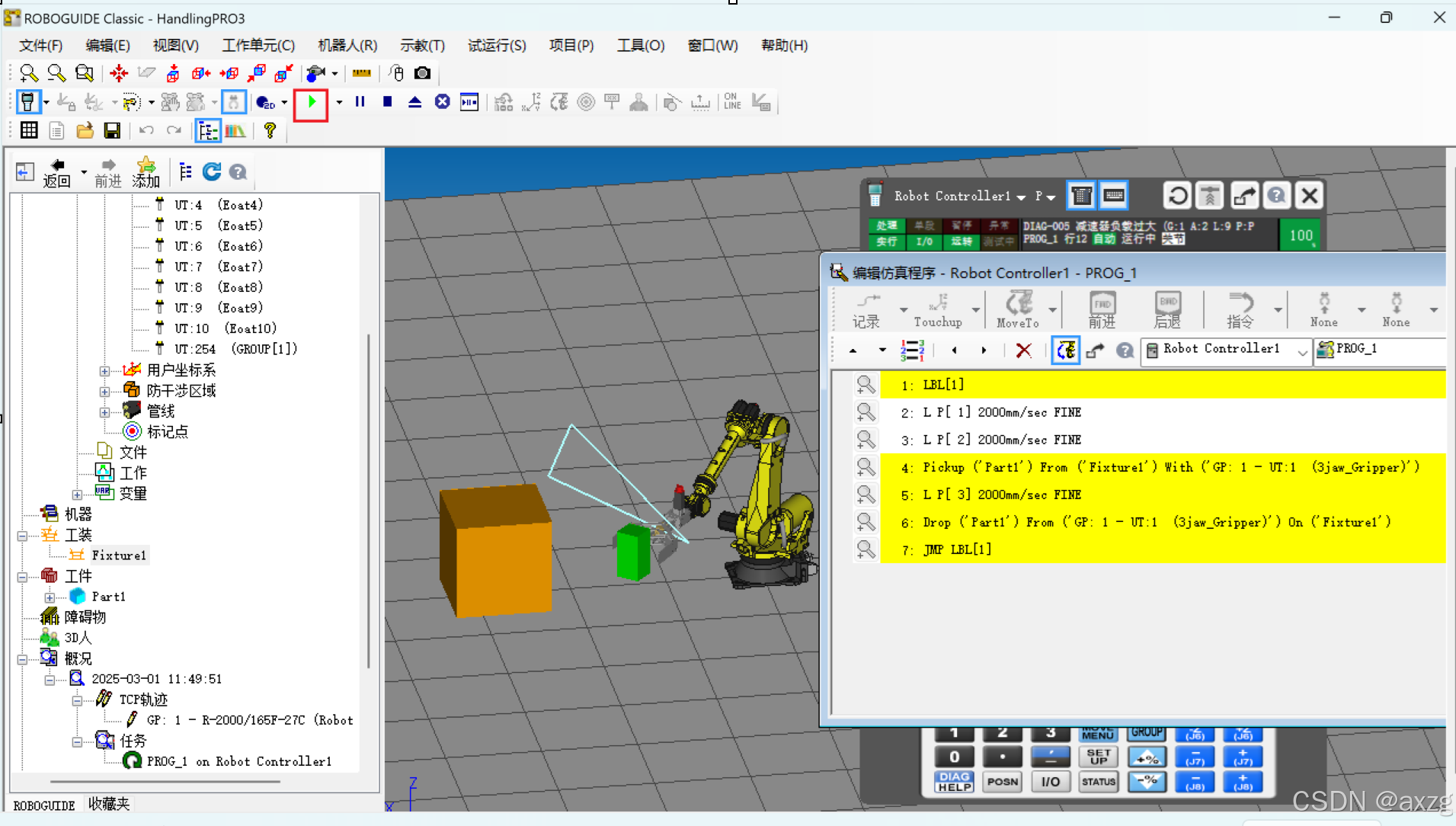
Task: Select UT:254 (GROUP[1]) tree item
Action: point(235,349)
